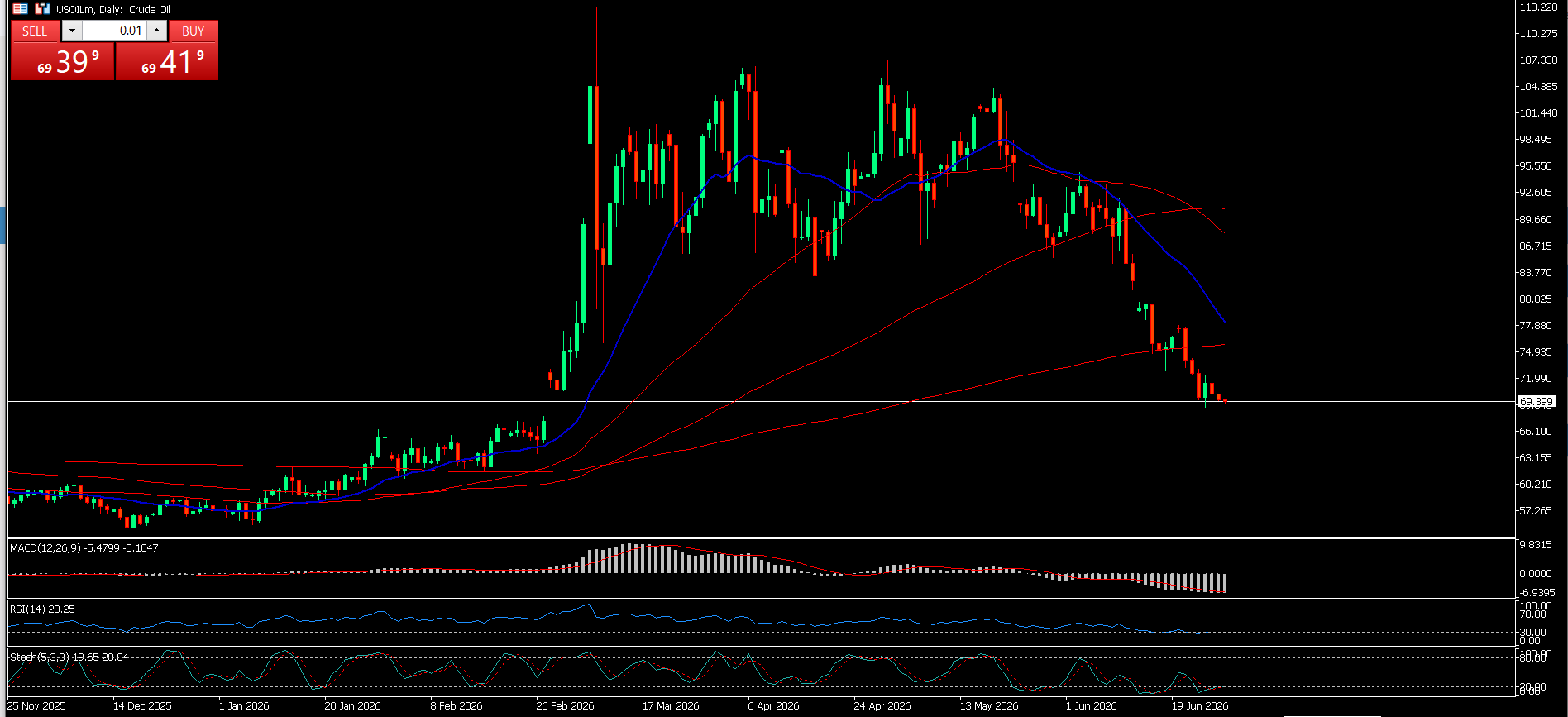The height and width of the screenshot is (717, 1568).
Task: Click the 107.330 price axis label
Action: coord(1538,60)
